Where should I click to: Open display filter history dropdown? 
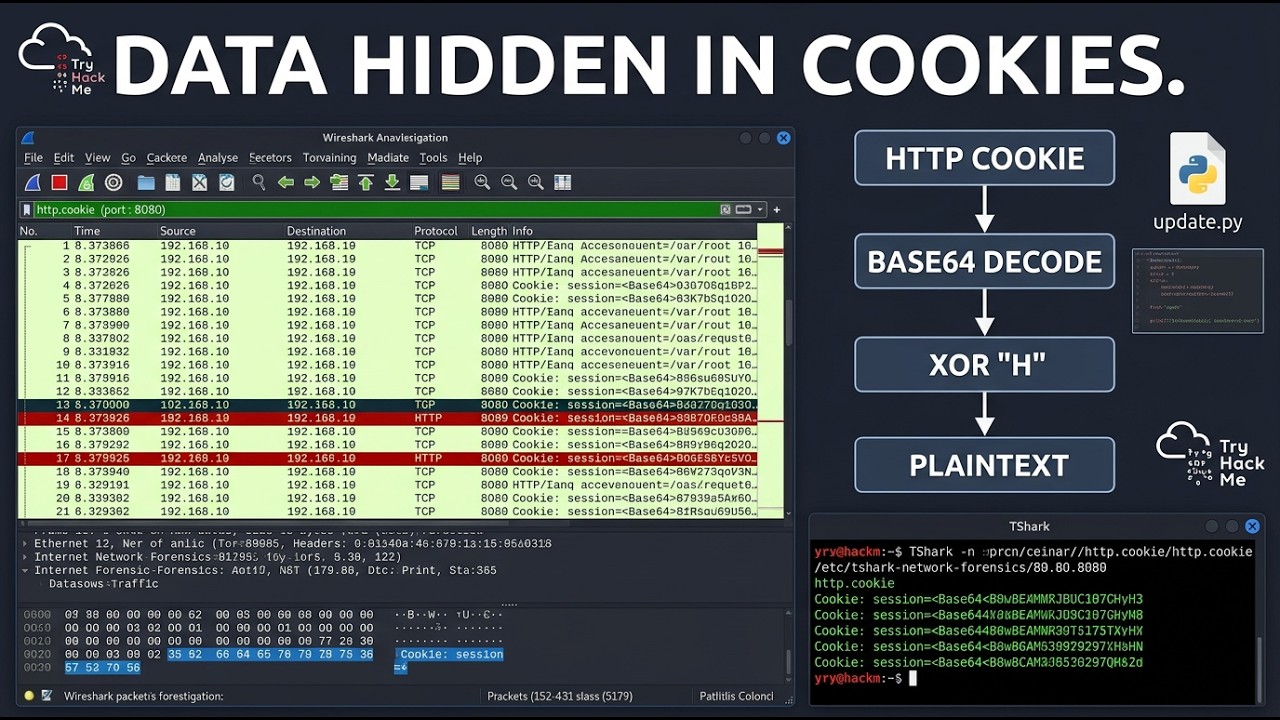pyautogui.click(x=760, y=210)
